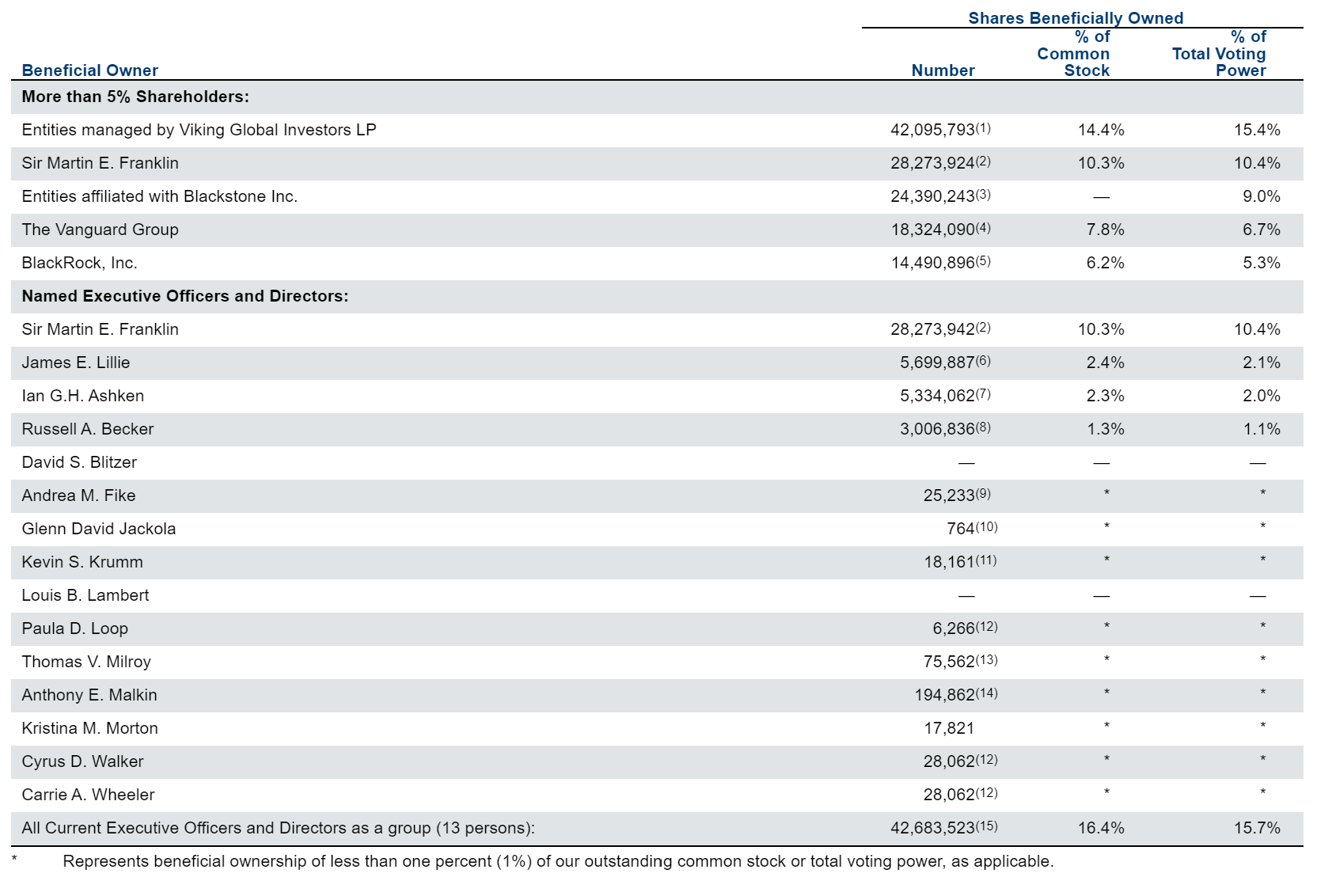Image resolution: width=1317 pixels, height=896 pixels.
Task: Click Viking's 14.4% common stock value
Action: tap(1101, 130)
